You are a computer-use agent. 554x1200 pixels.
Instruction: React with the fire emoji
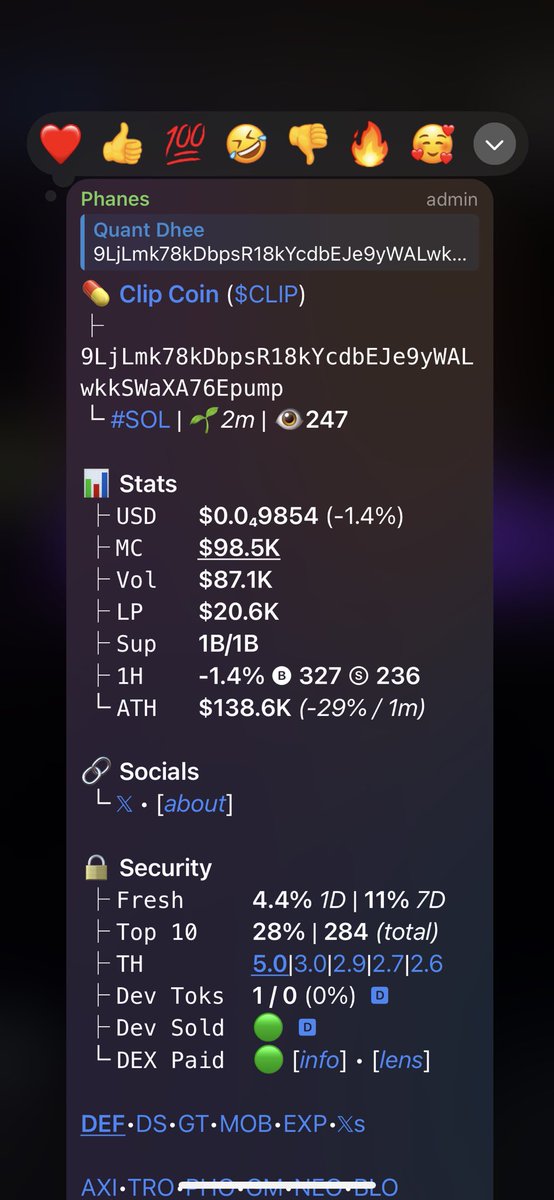tap(369, 146)
